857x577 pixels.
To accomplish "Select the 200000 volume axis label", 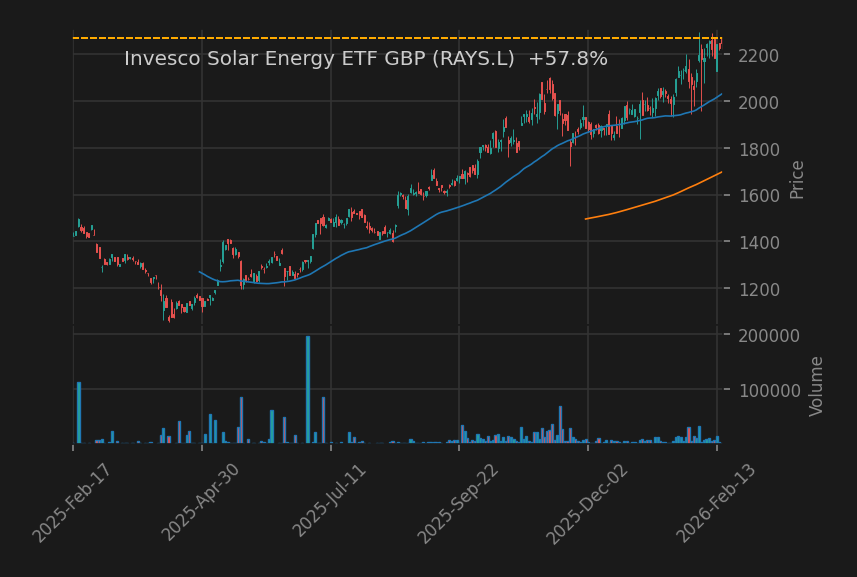I will point(767,336).
